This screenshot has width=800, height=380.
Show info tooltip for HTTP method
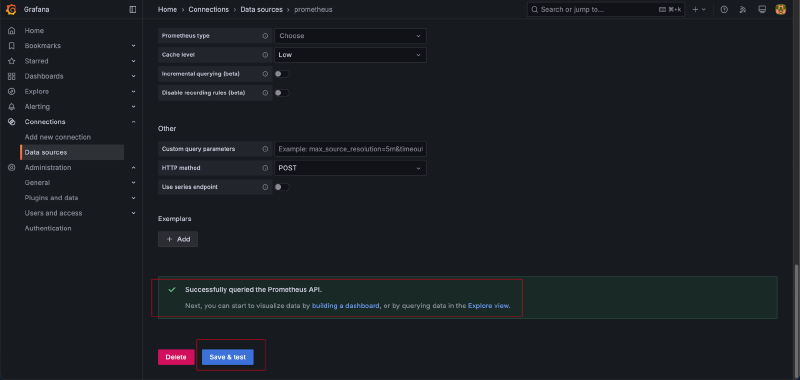coord(265,168)
